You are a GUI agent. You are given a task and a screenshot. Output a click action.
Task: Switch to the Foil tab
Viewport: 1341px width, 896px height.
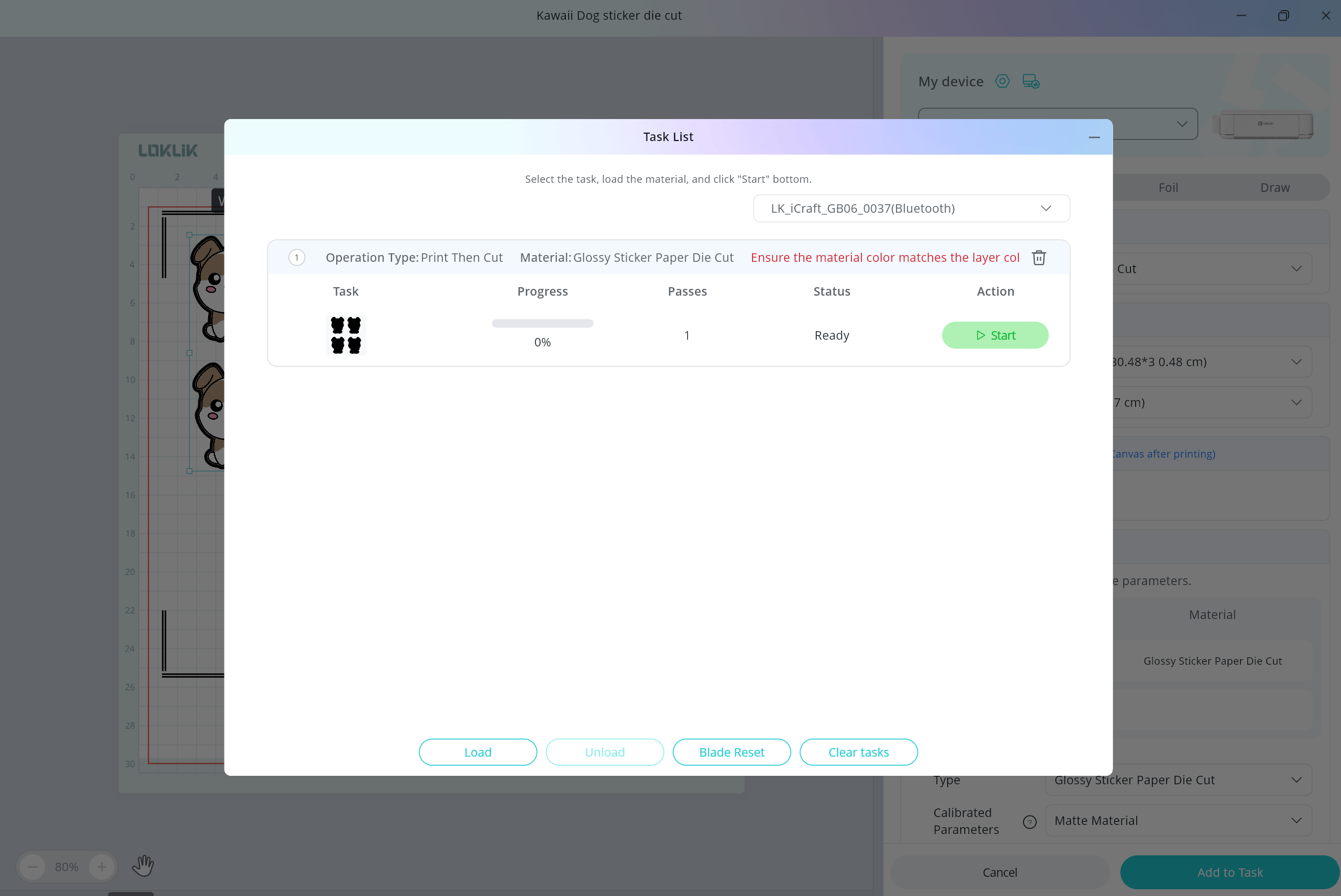[x=1168, y=188]
